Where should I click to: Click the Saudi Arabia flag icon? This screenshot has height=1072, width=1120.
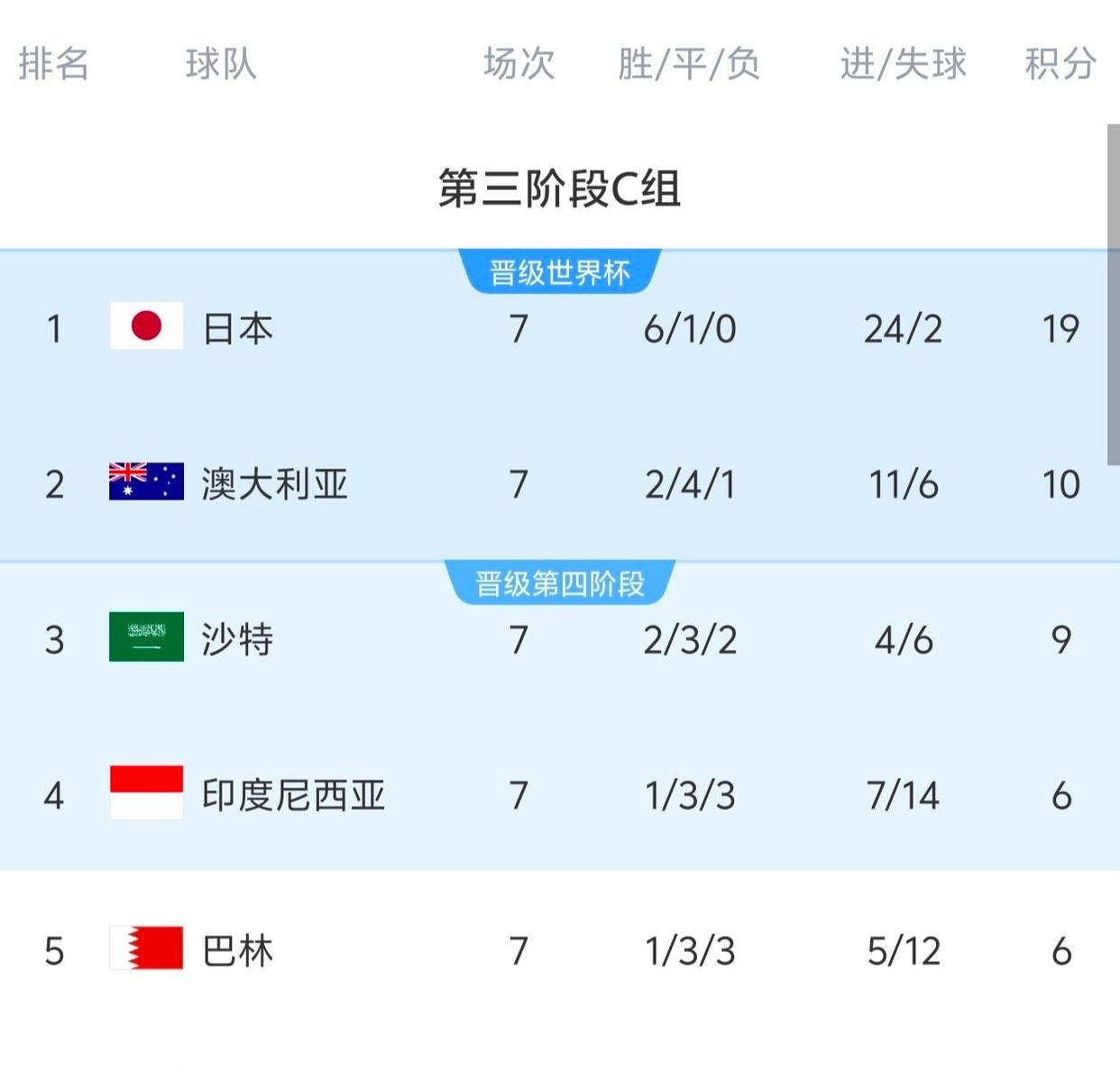pyautogui.click(x=146, y=637)
